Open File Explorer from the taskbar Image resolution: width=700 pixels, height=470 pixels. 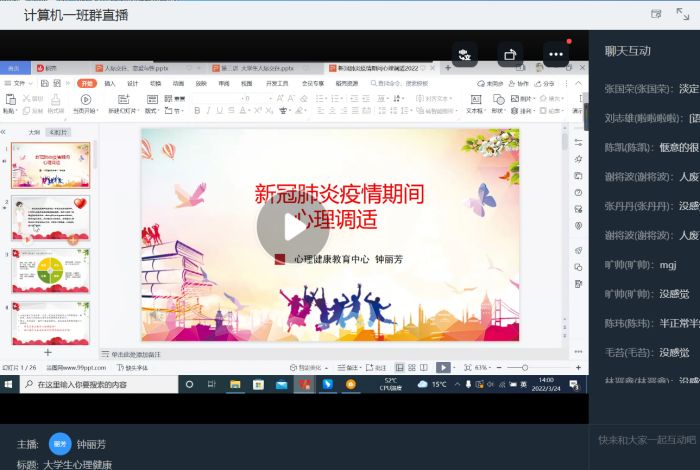235,384
